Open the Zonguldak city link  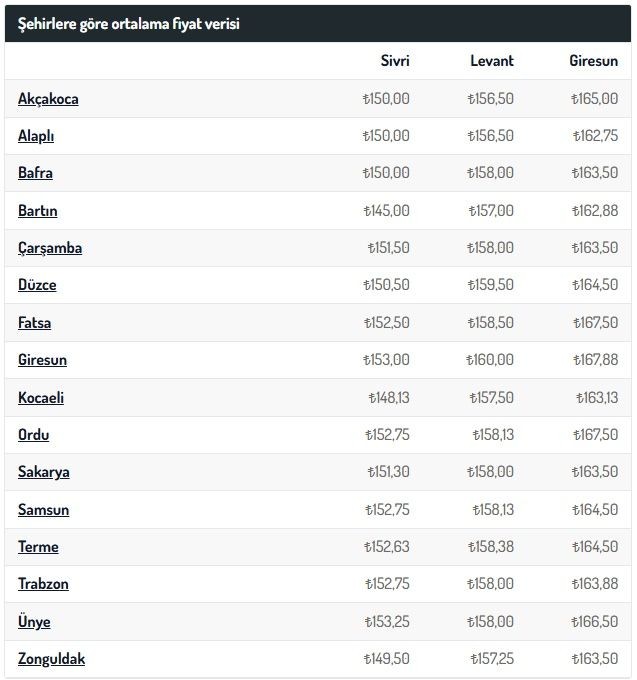pyautogui.click(x=51, y=659)
